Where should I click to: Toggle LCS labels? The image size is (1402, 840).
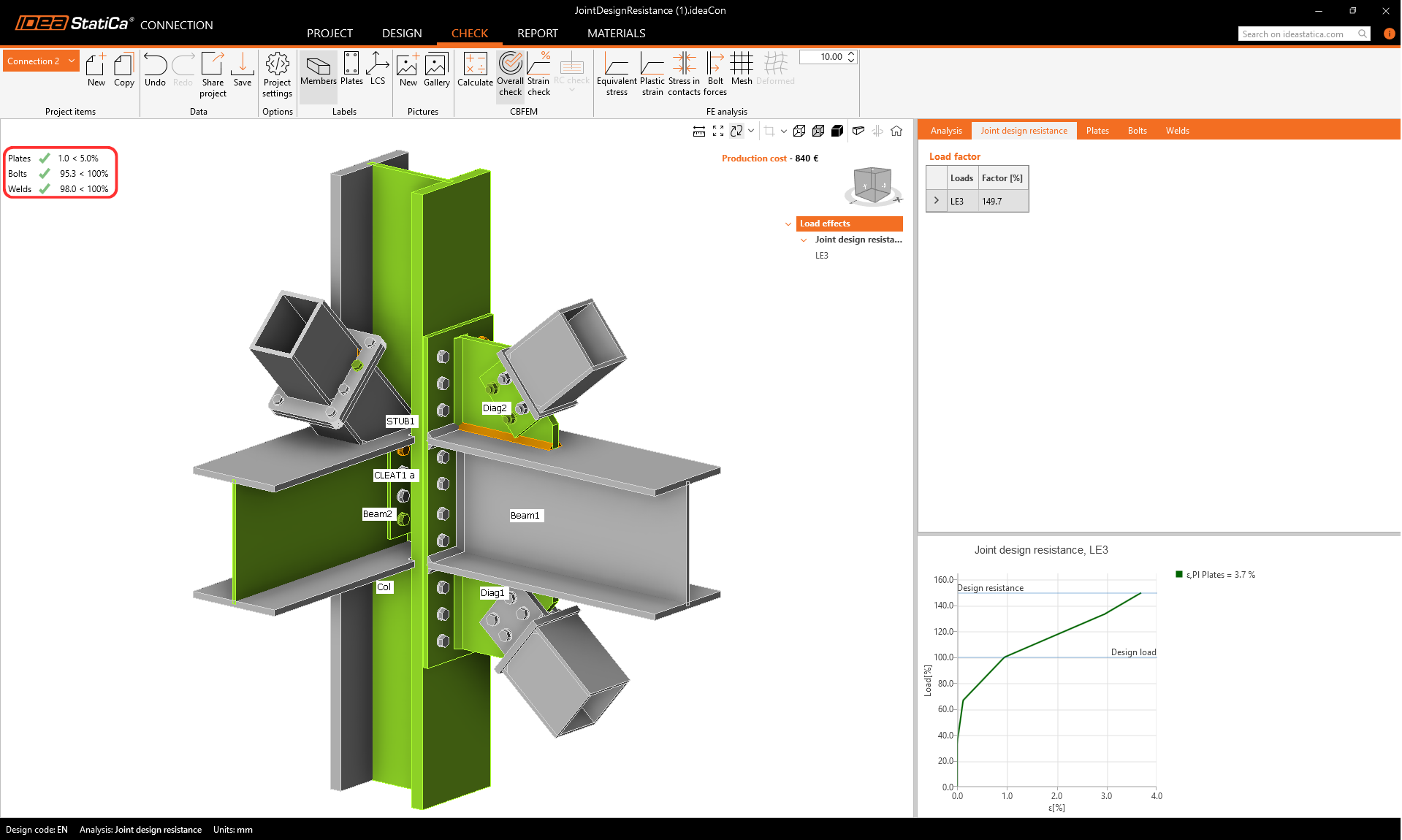(378, 69)
